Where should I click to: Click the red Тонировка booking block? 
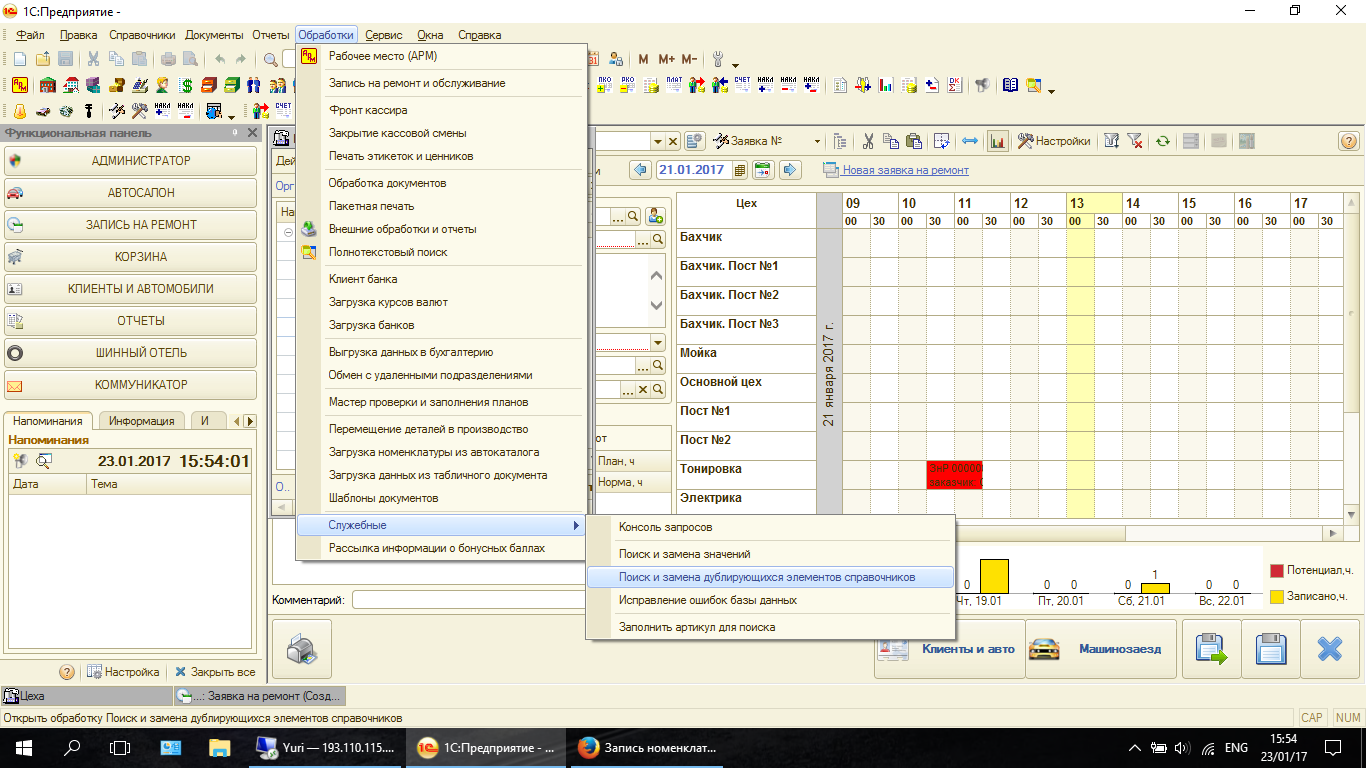click(954, 475)
